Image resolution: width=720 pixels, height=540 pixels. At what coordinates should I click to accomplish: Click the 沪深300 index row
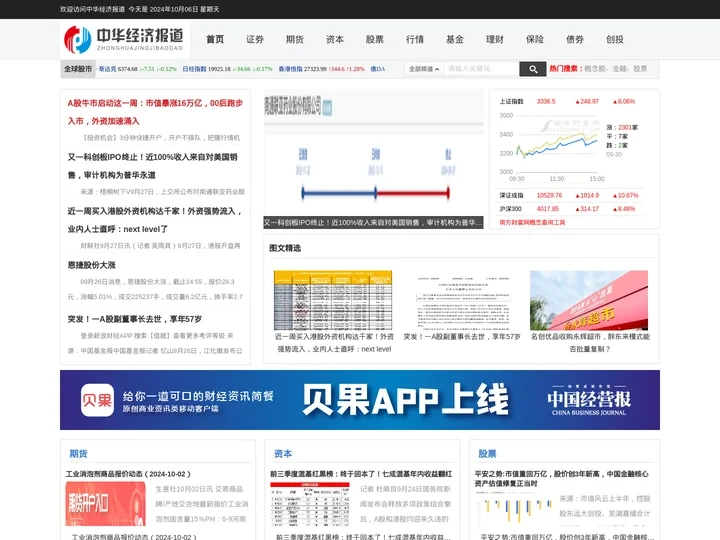(569, 209)
